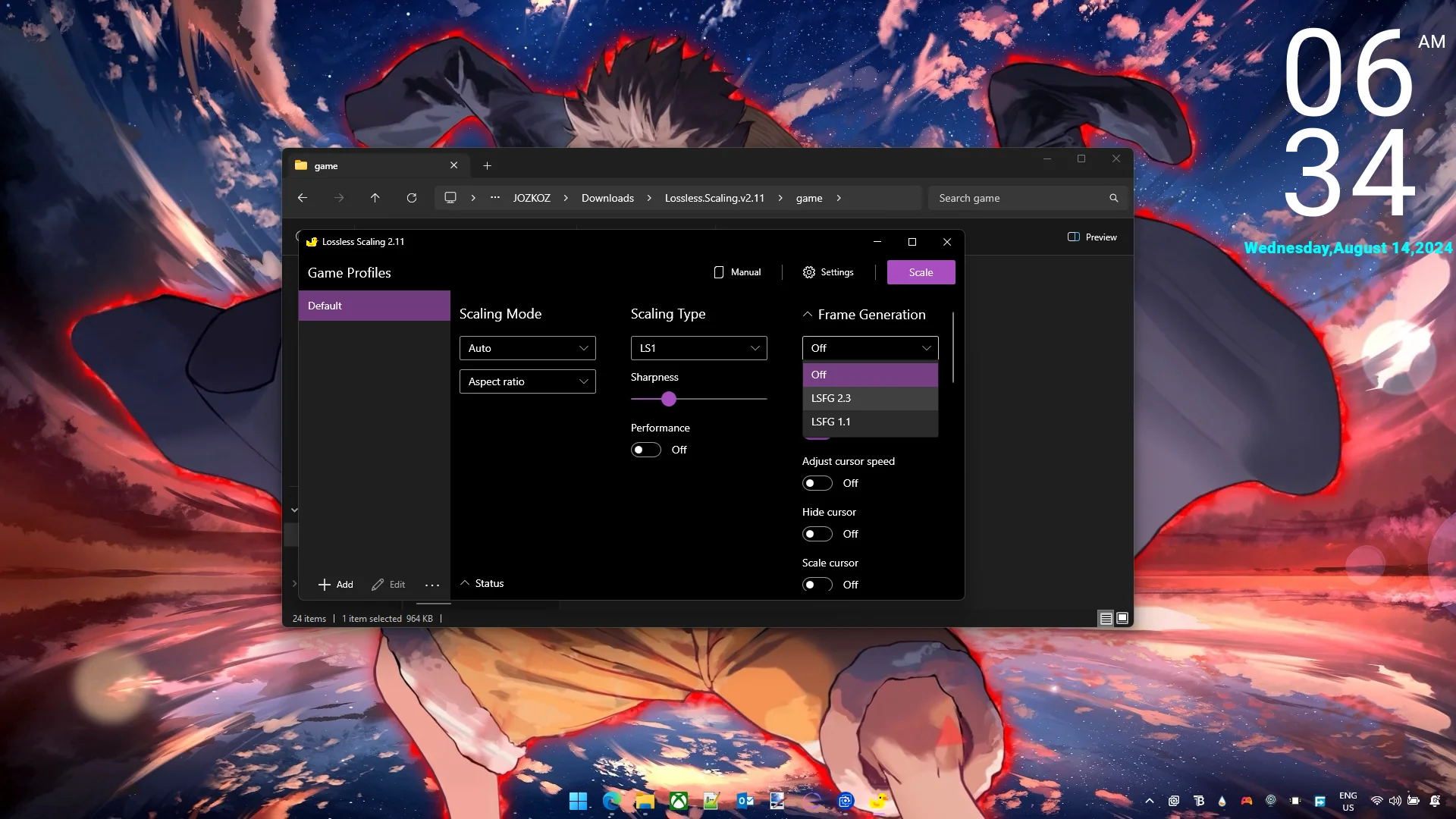1456x819 pixels.
Task: Go up one folder in Explorer
Action: point(375,198)
